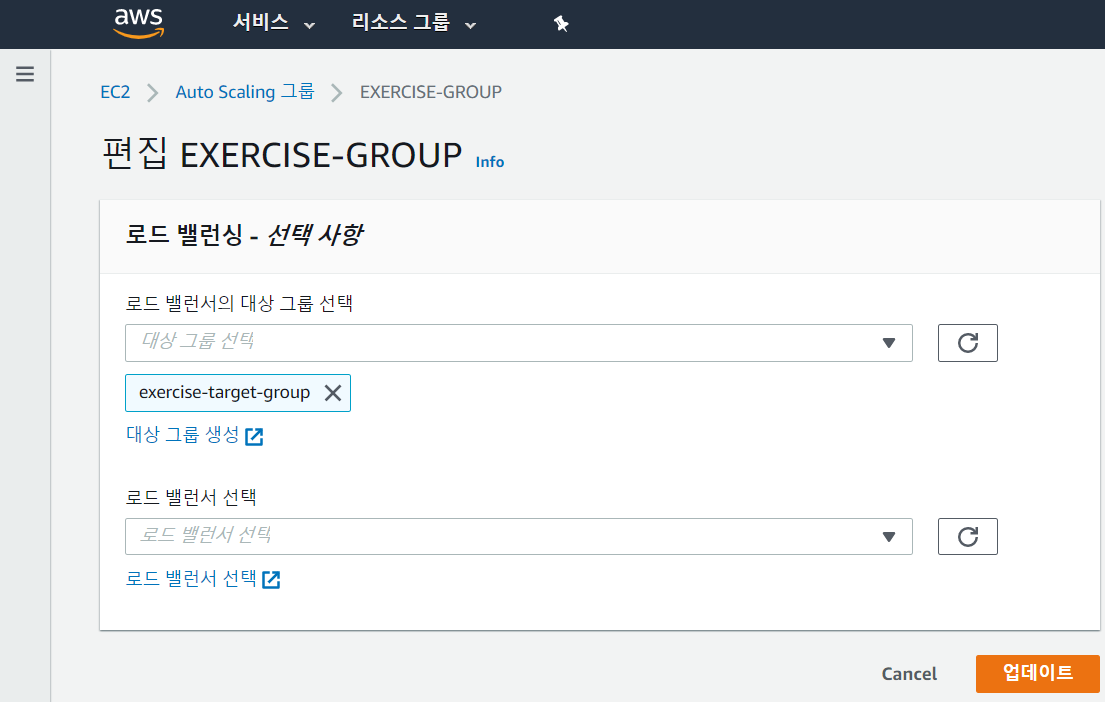Remove the exercise-target-group tag
Image resolution: width=1105 pixels, height=702 pixels.
[x=333, y=393]
